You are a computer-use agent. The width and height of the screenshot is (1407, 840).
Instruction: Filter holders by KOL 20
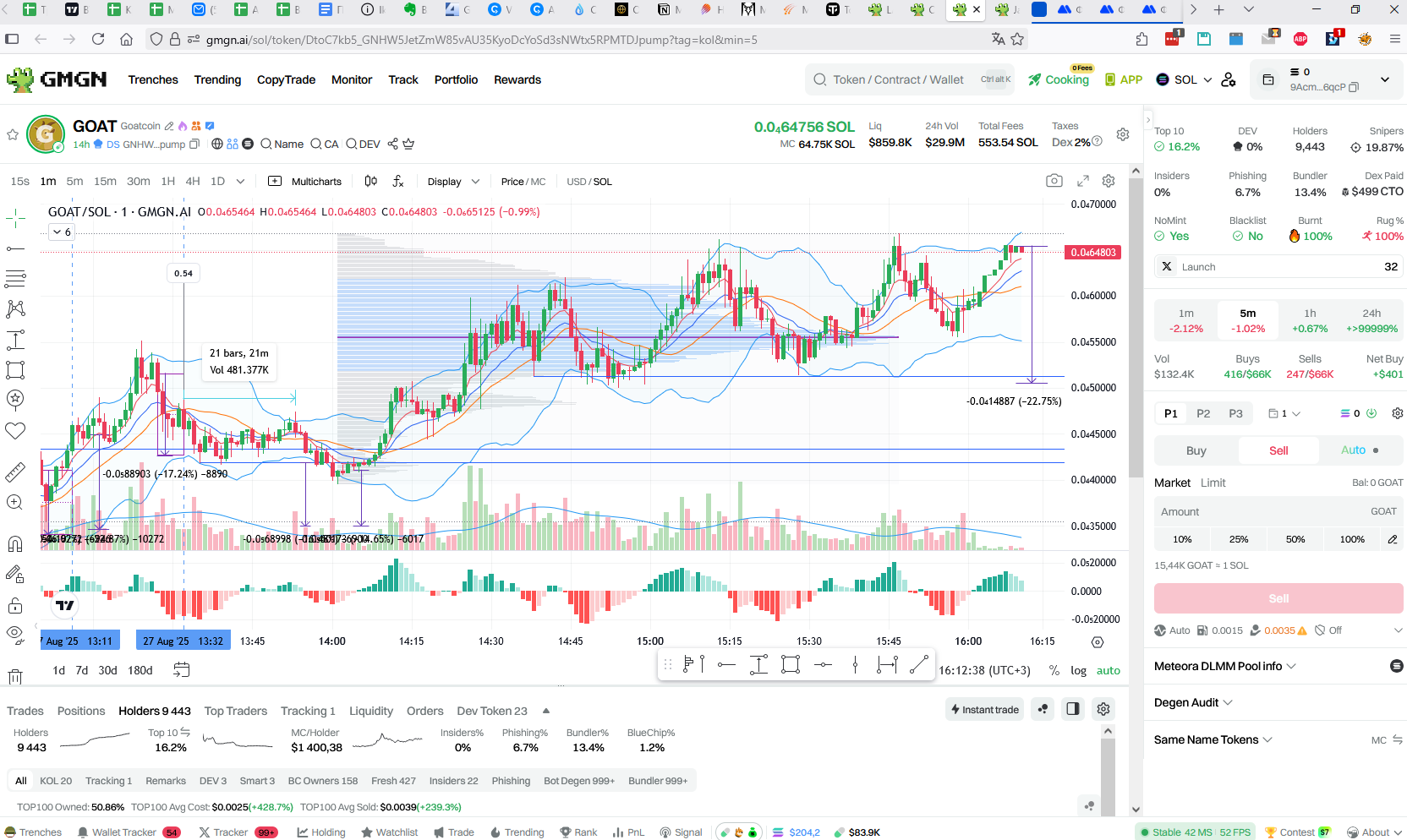(x=56, y=781)
